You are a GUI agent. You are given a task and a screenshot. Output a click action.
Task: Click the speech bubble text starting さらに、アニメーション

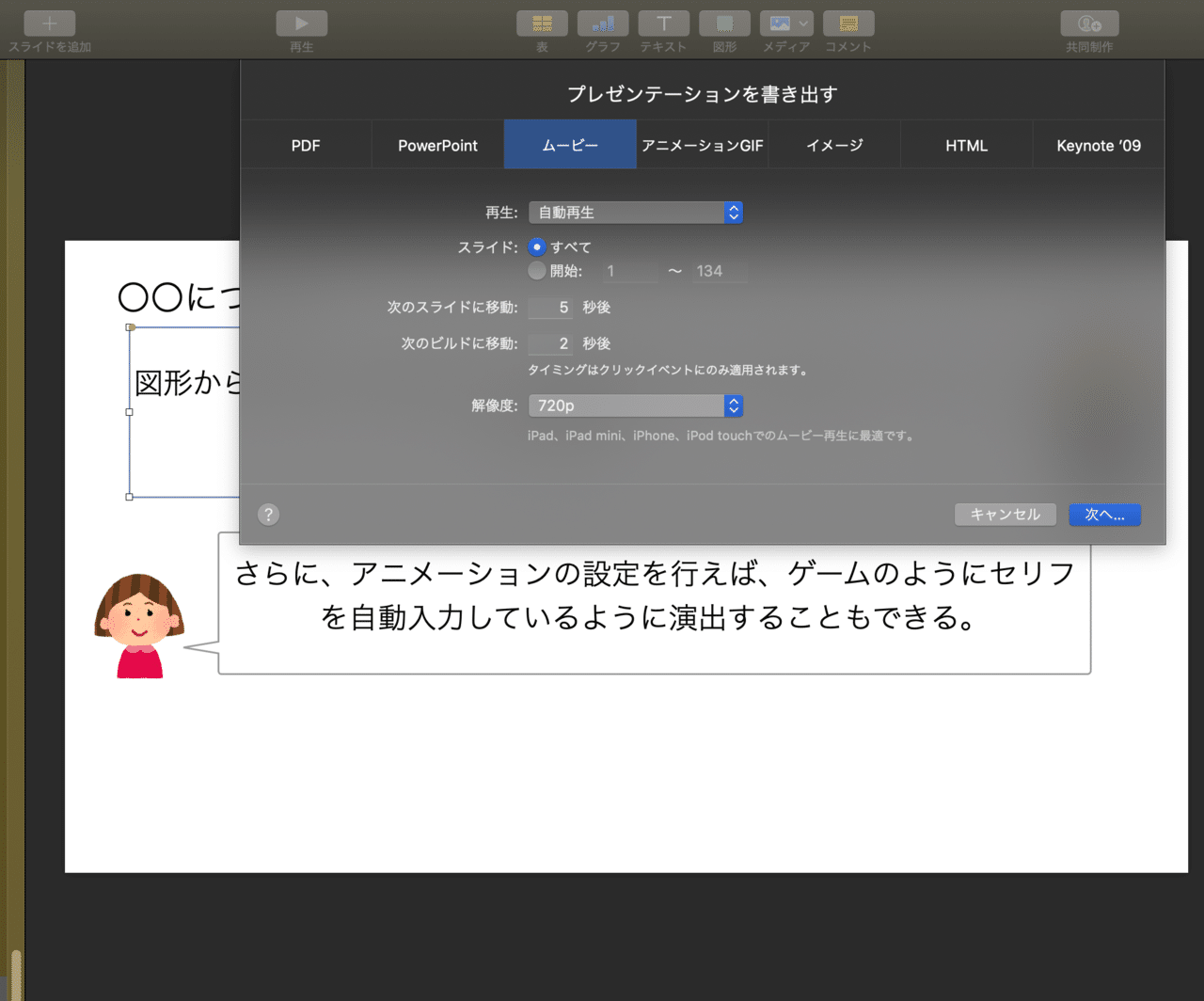coord(655,596)
